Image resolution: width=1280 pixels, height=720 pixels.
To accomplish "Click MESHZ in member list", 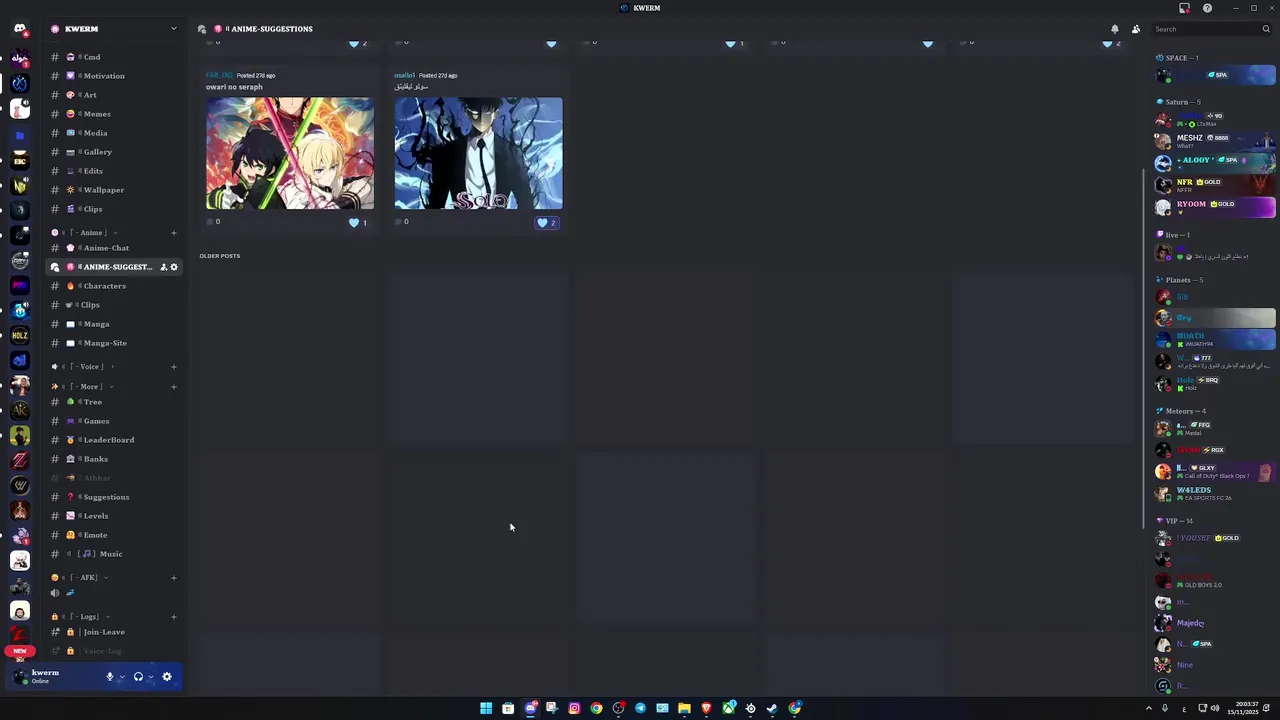I will click(1215, 141).
